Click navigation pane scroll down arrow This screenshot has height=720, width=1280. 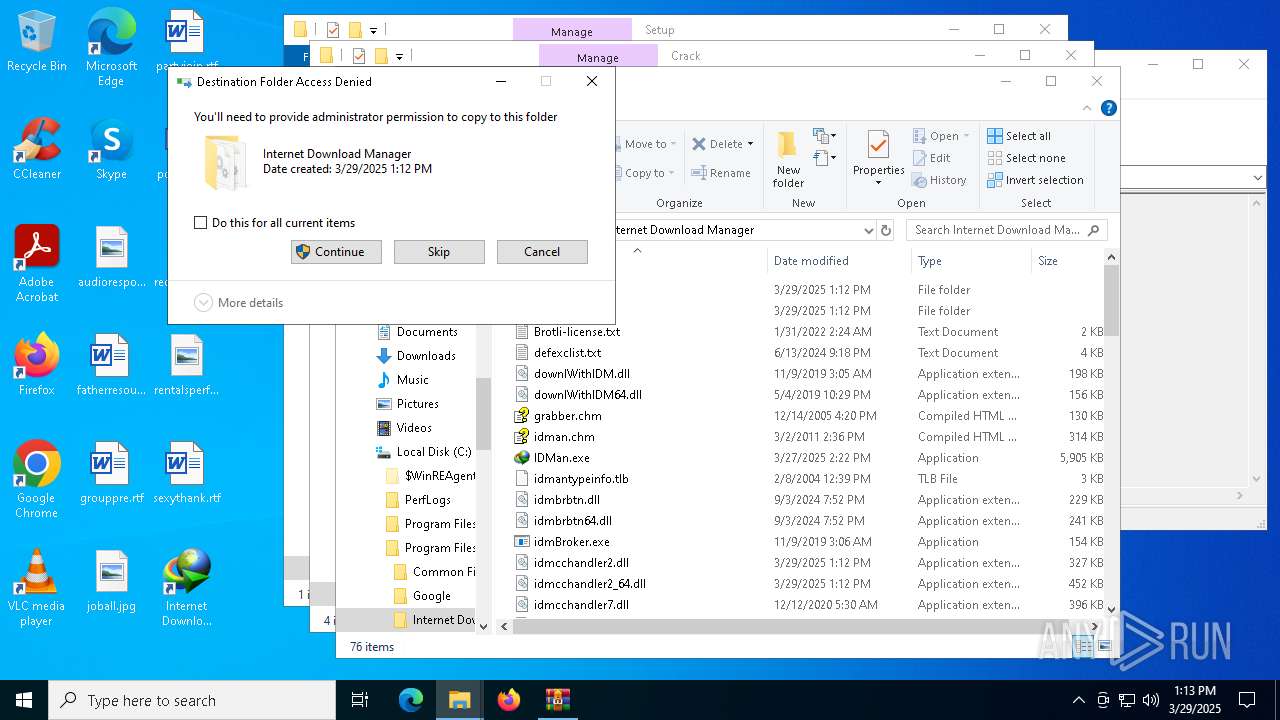(x=483, y=626)
